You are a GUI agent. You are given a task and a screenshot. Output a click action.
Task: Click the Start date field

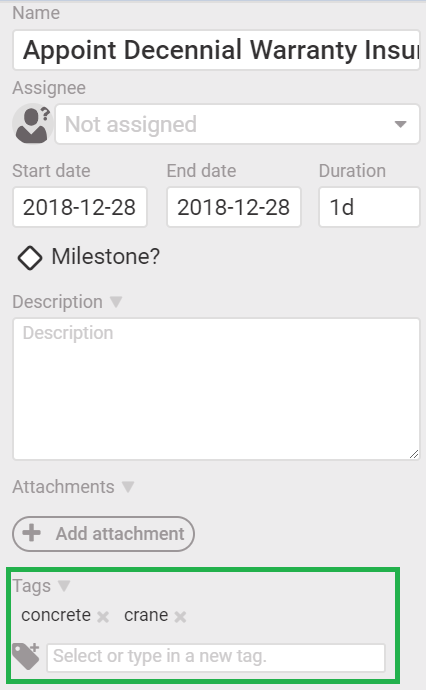click(80, 207)
